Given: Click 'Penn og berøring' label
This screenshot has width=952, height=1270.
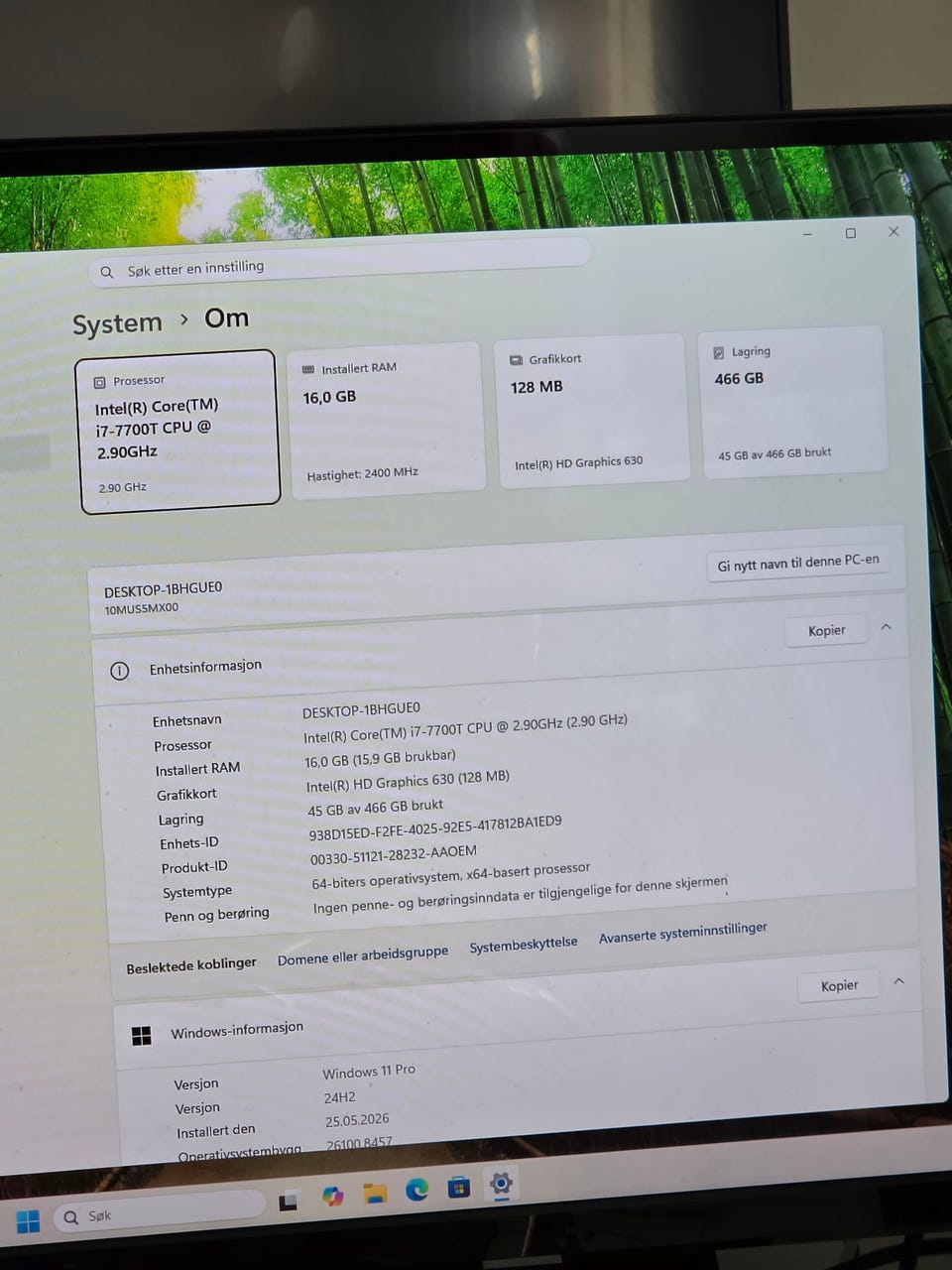Looking at the screenshot, I should pos(217,914).
